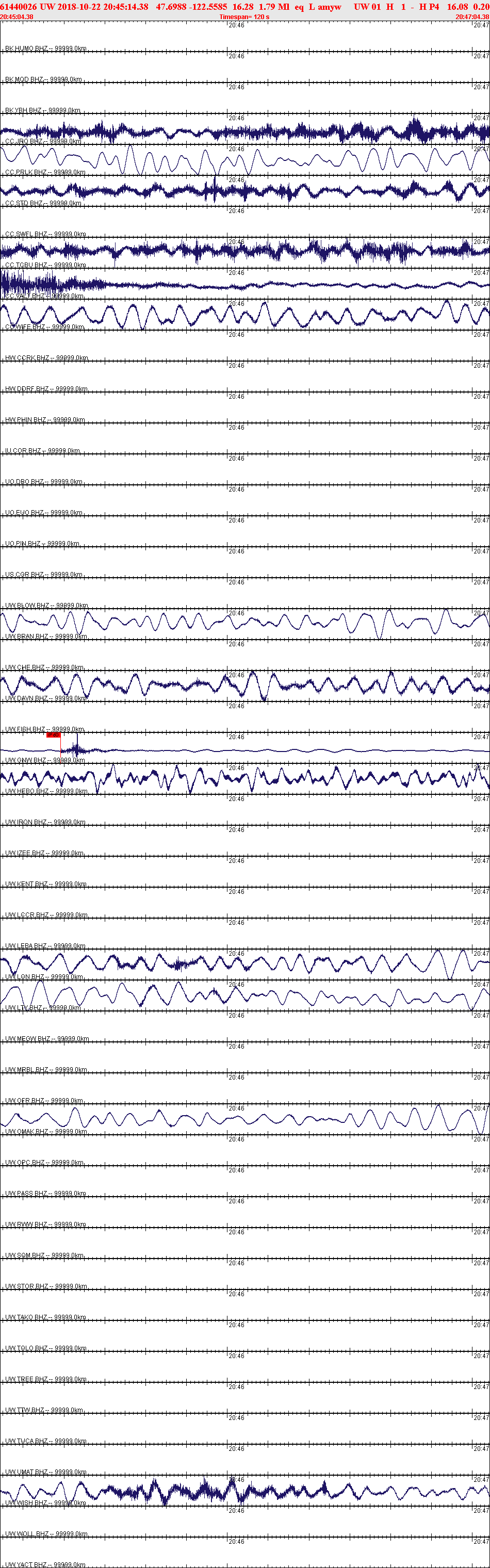Select the UW LCCR BHZ channel label
Viewport: 490px width, 1568px height.
tap(46, 914)
